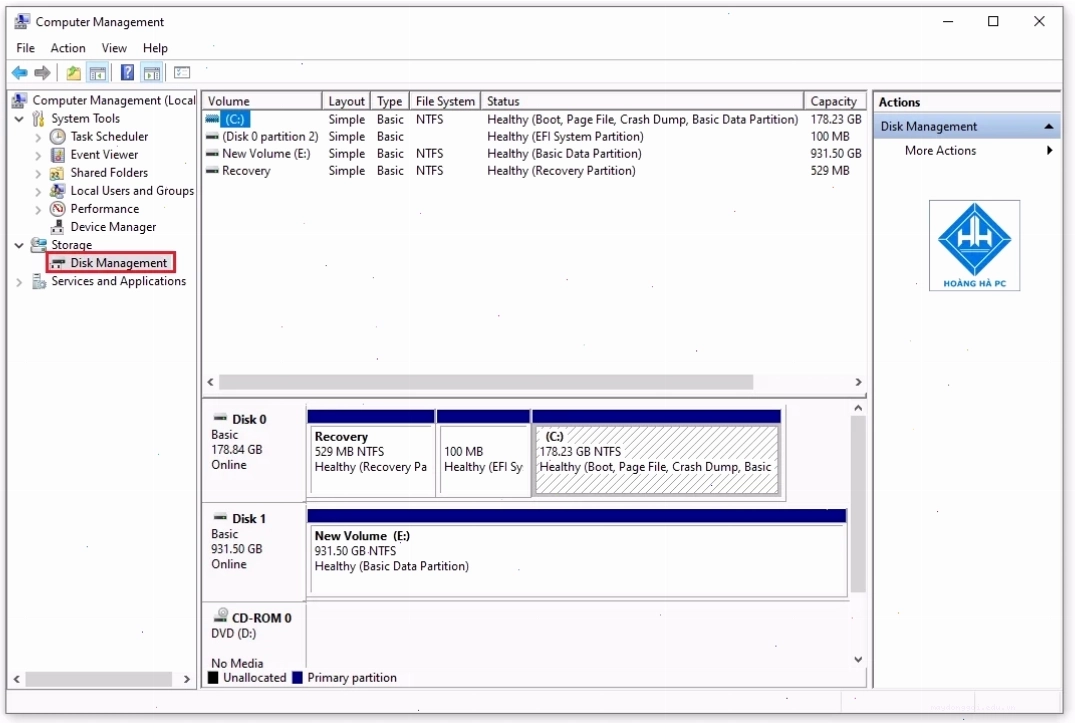
Task: Click the Disk 0 drive icon
Action: tap(221, 418)
